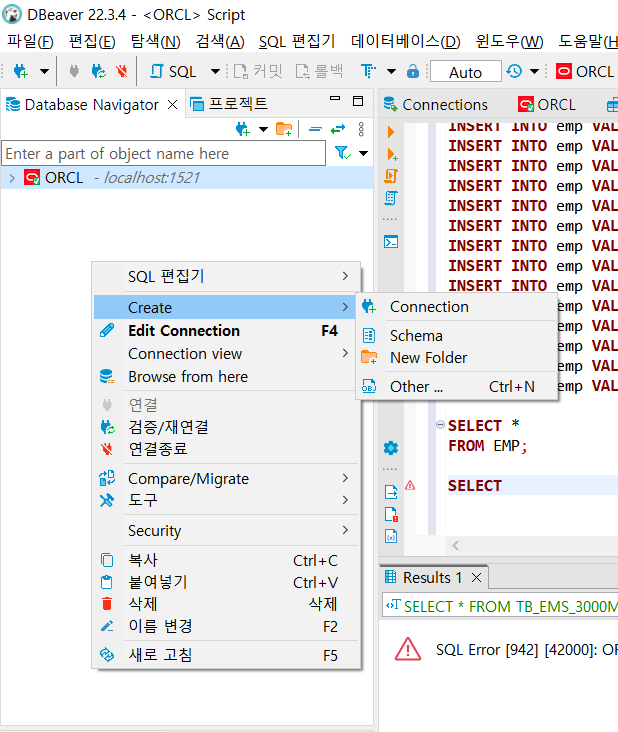618x732 pixels.
Task: Click New Connection icon in navigator toolbar
Action: point(243,129)
